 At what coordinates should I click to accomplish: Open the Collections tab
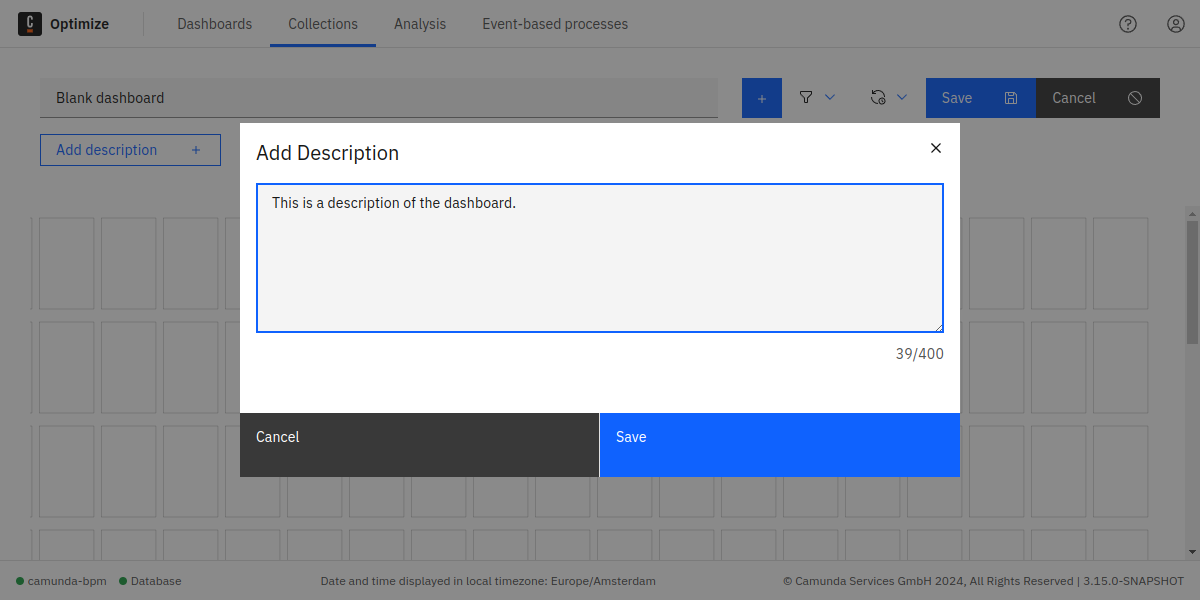point(323,24)
